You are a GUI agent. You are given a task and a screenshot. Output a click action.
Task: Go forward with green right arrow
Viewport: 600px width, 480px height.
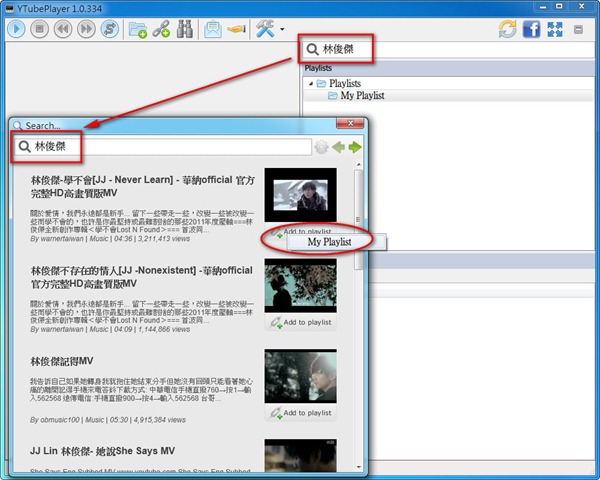click(x=355, y=147)
